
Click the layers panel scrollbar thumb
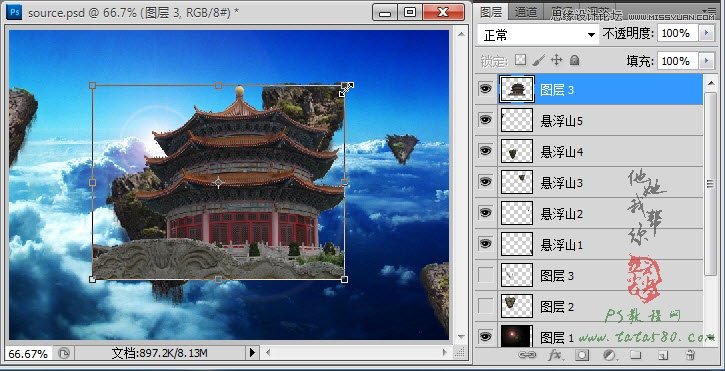[710, 184]
